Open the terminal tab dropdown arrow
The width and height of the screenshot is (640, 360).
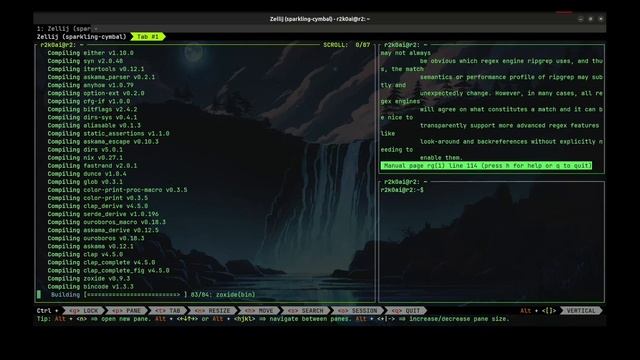[96, 29]
